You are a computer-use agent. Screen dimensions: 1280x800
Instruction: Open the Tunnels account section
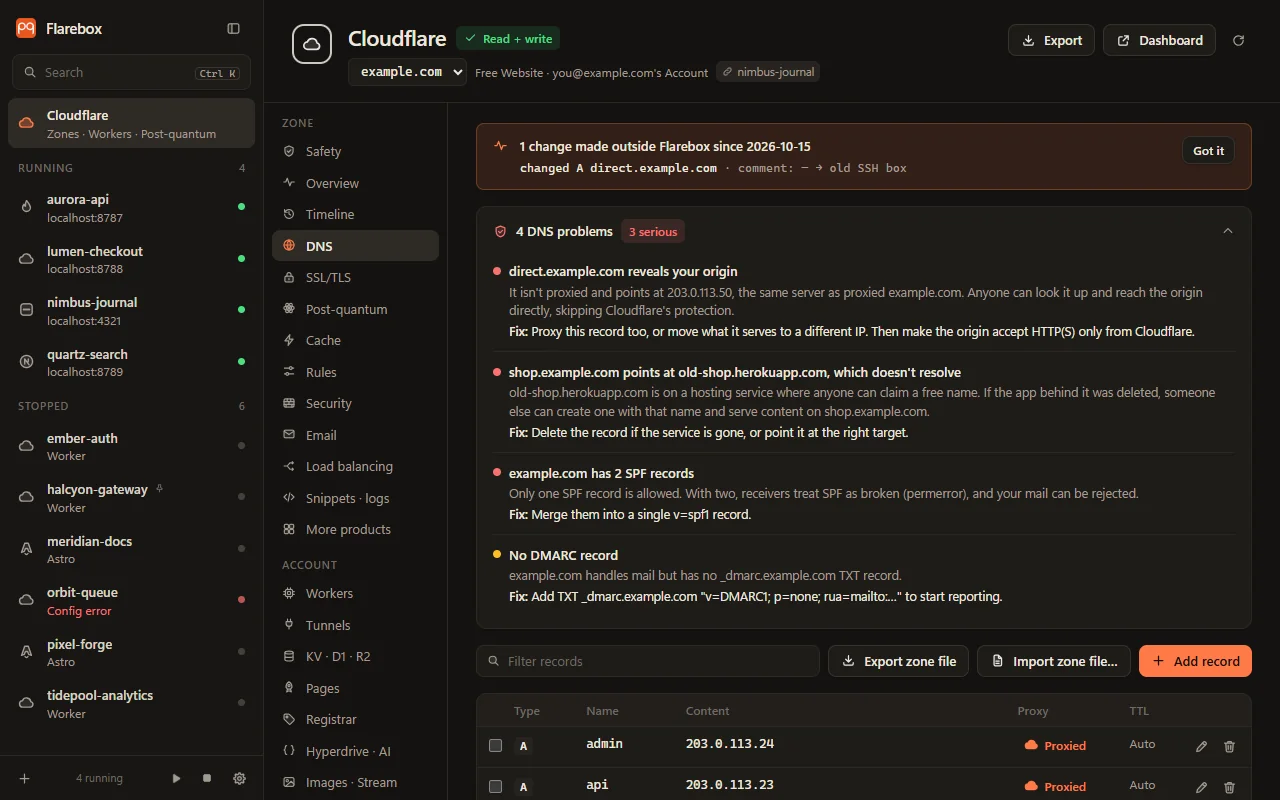(x=355, y=625)
